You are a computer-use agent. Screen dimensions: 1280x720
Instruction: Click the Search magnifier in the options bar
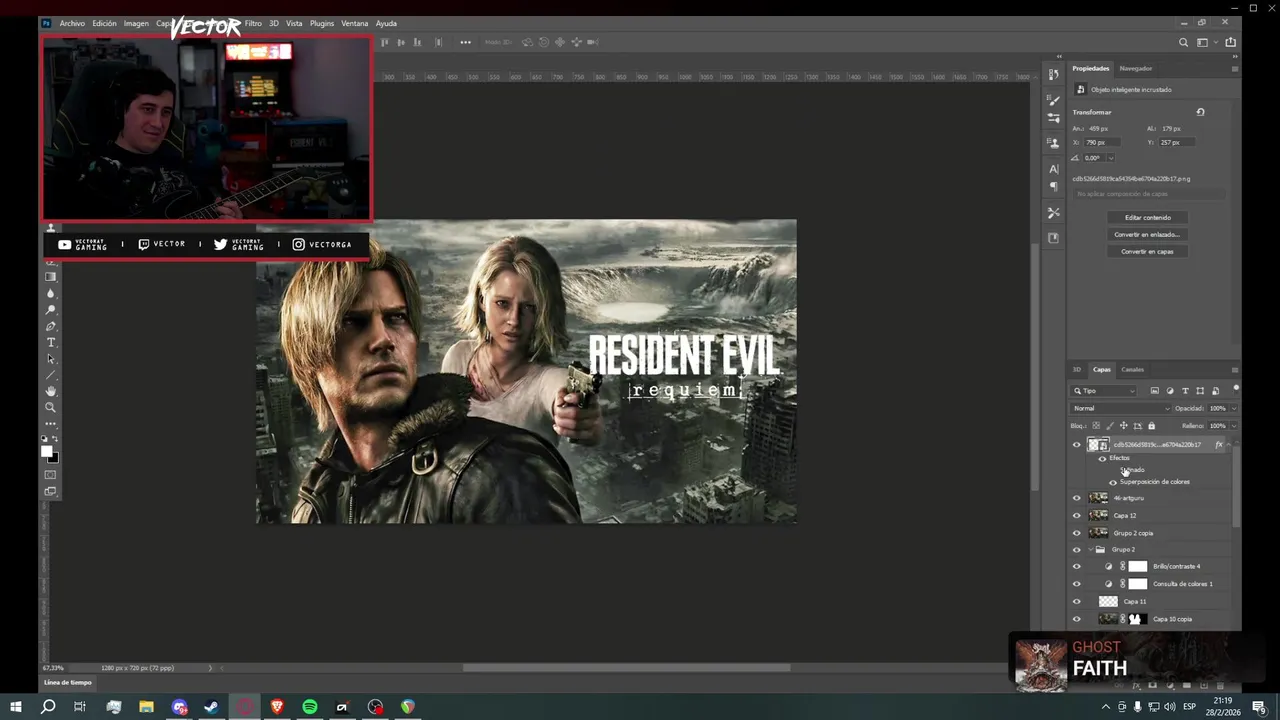[x=1183, y=42]
